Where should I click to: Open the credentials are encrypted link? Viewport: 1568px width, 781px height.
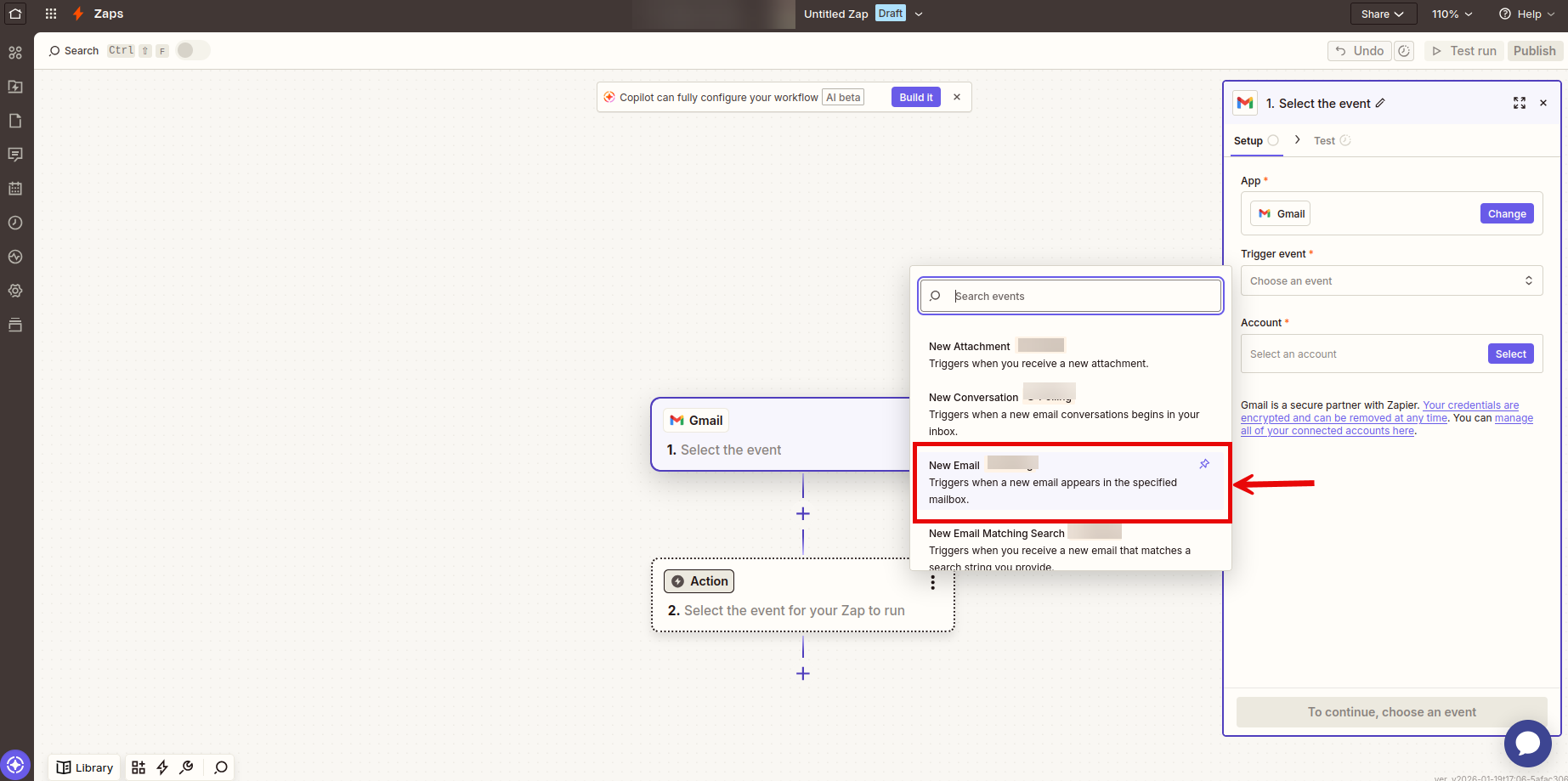(x=1380, y=411)
